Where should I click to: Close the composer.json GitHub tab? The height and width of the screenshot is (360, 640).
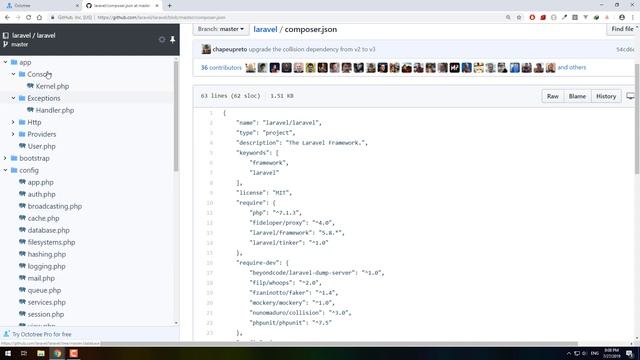157,6
